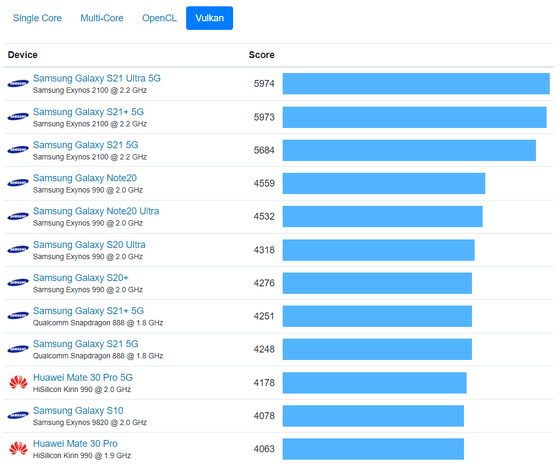Image resolution: width=560 pixels, height=466 pixels.
Task: Open Samsung Galaxy S21+ 5G Exynos 2100 link
Action: [x=88, y=112]
